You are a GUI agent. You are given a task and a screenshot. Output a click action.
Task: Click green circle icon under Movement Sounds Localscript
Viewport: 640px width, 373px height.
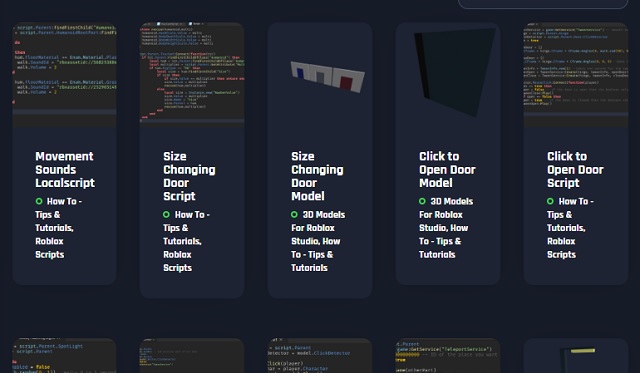(x=39, y=201)
